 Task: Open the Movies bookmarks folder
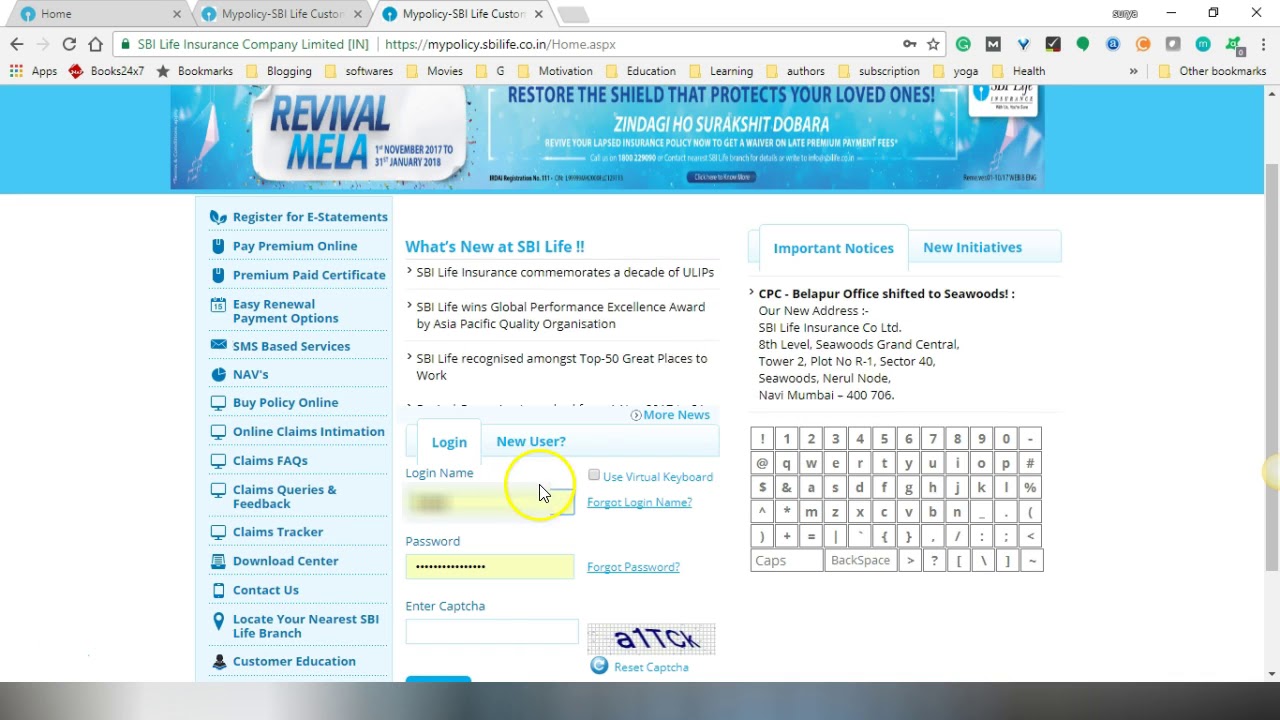point(434,71)
